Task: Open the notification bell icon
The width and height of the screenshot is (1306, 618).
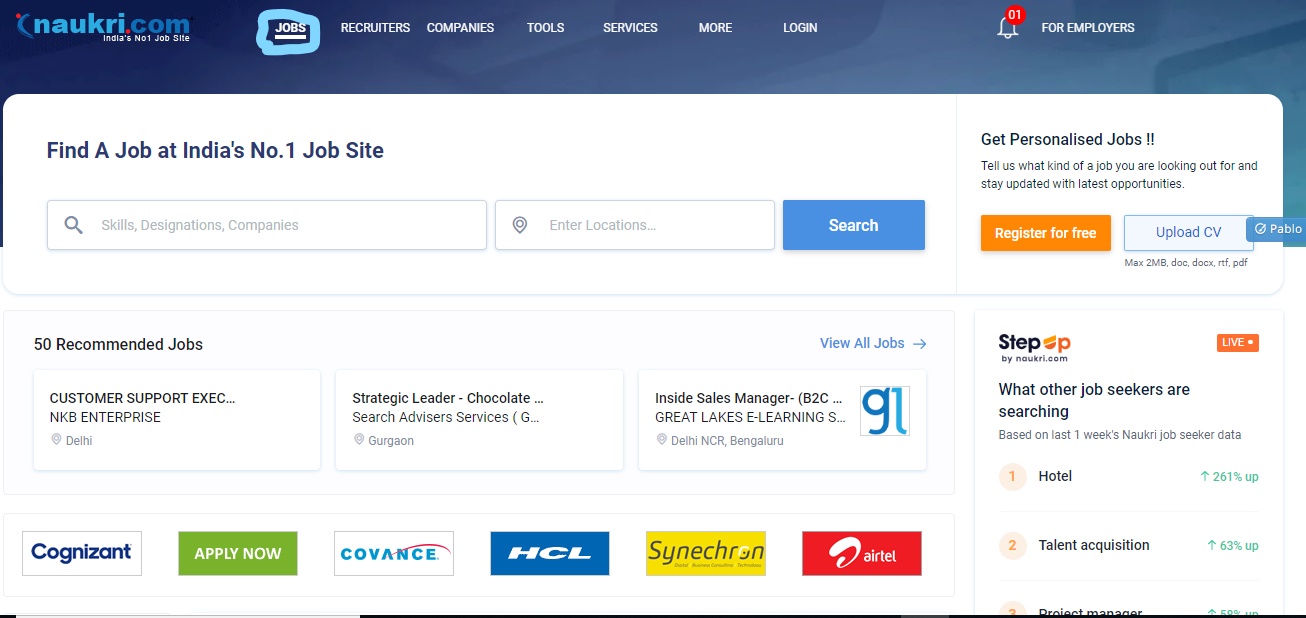Action: coord(1008,28)
